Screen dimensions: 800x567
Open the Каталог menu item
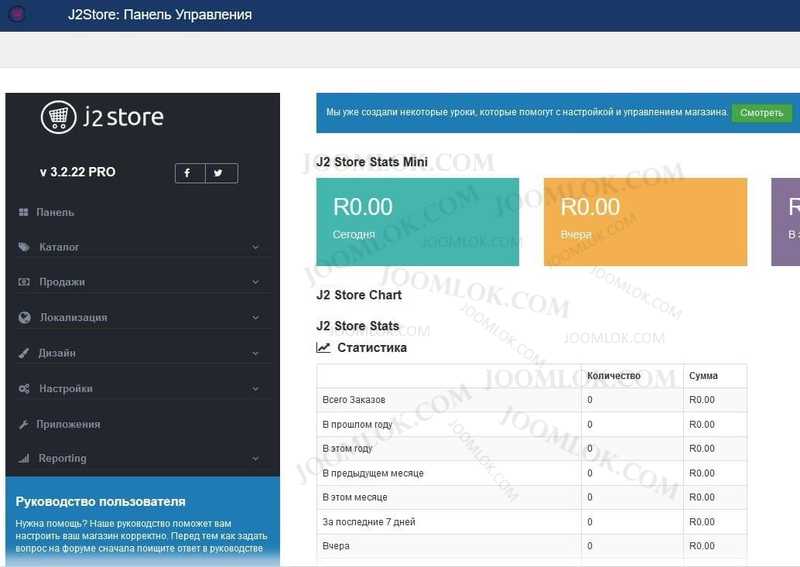59,247
